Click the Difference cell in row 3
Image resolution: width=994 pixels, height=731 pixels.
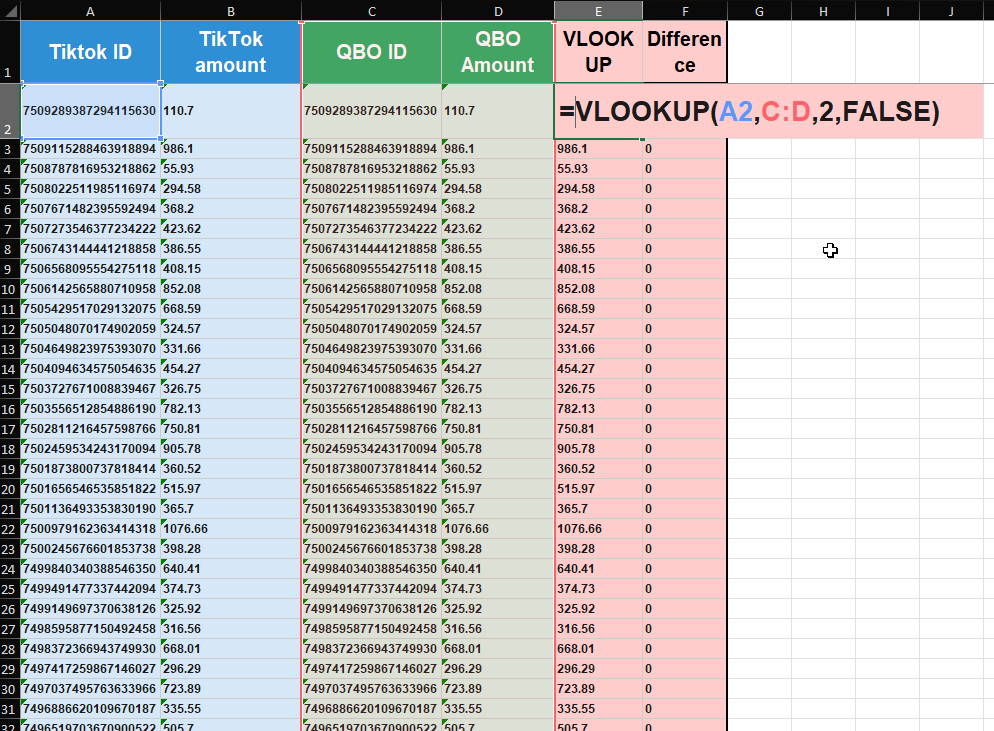pyautogui.click(x=684, y=149)
